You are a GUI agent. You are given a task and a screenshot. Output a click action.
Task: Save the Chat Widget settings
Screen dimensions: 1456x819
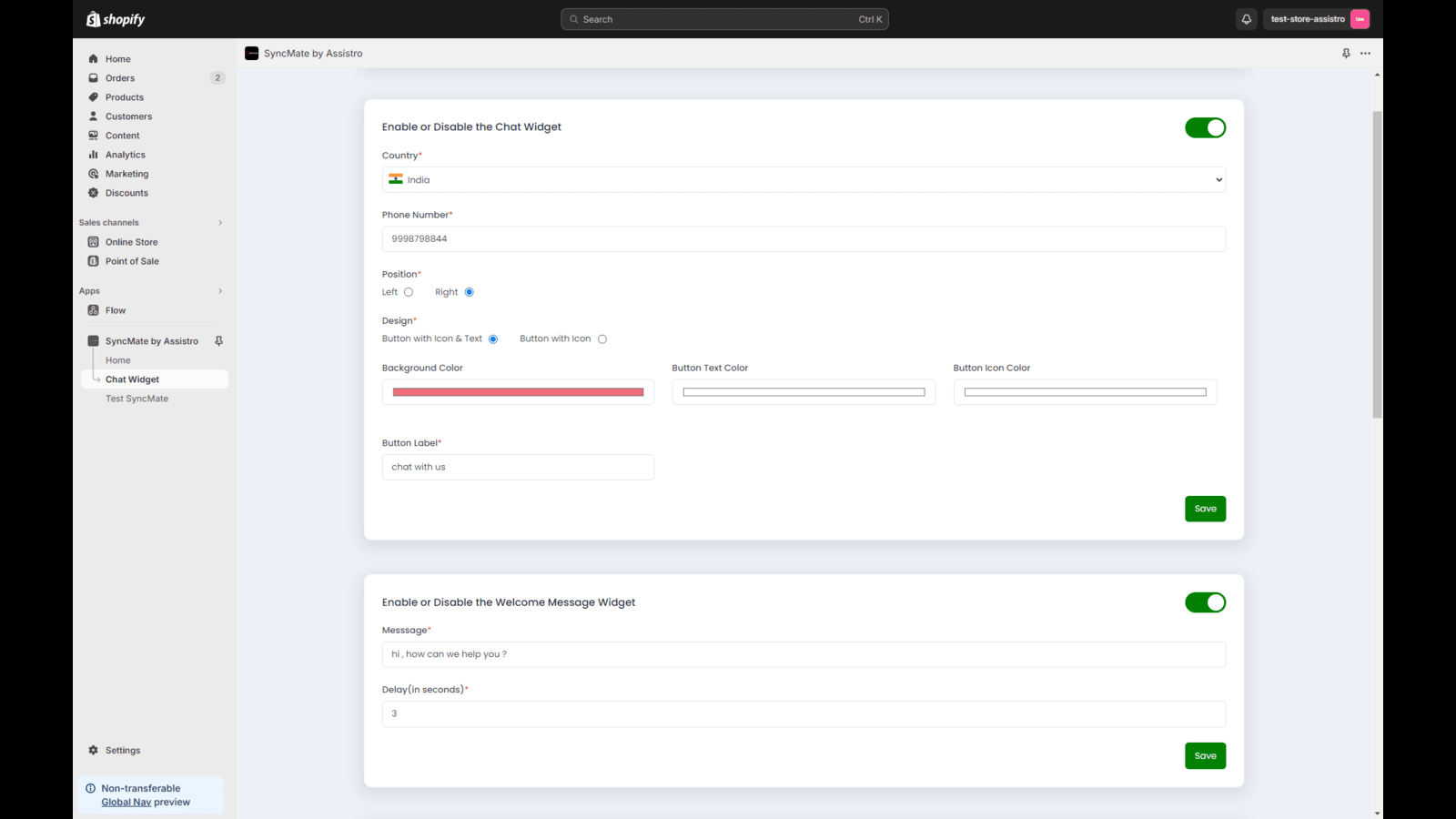coord(1205,509)
